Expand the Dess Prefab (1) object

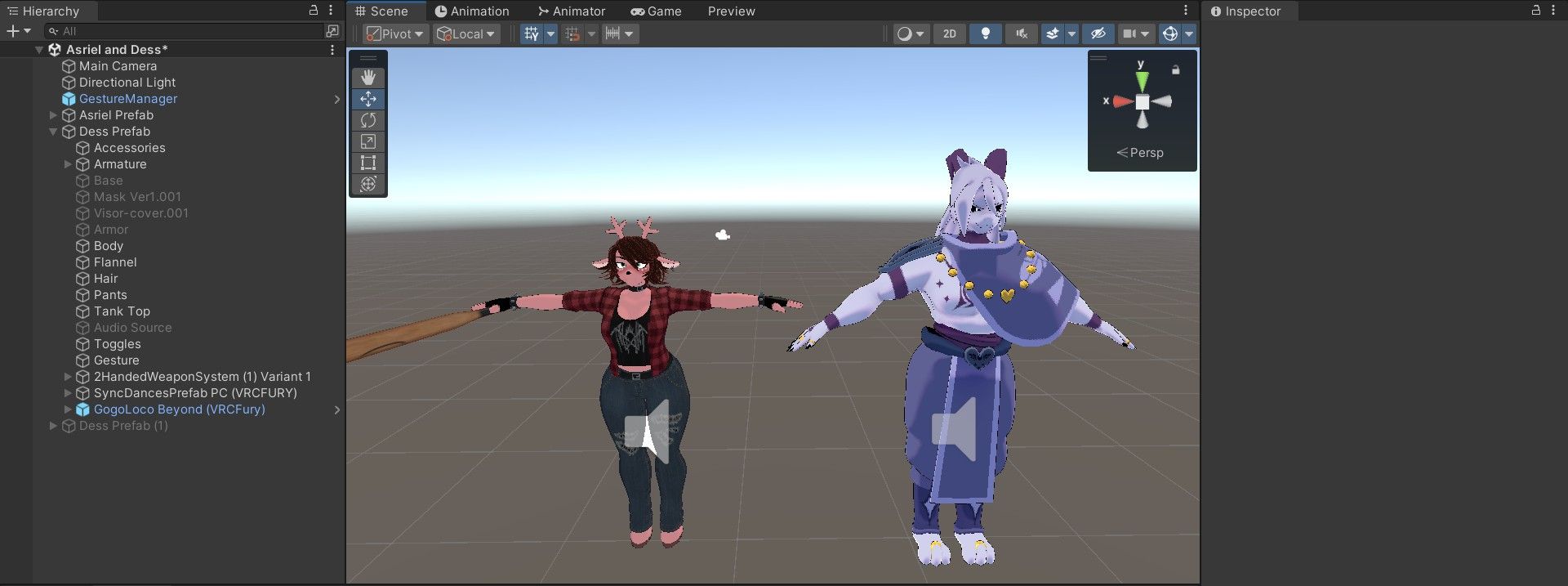tap(53, 426)
